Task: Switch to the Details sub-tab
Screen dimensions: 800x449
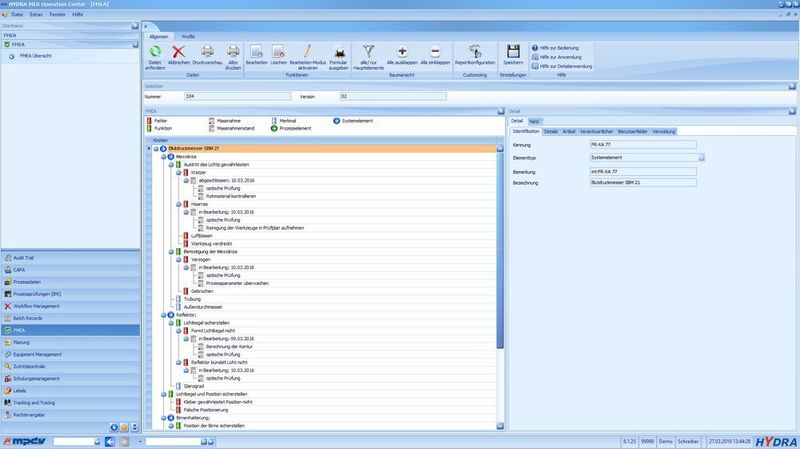Action: [551, 132]
